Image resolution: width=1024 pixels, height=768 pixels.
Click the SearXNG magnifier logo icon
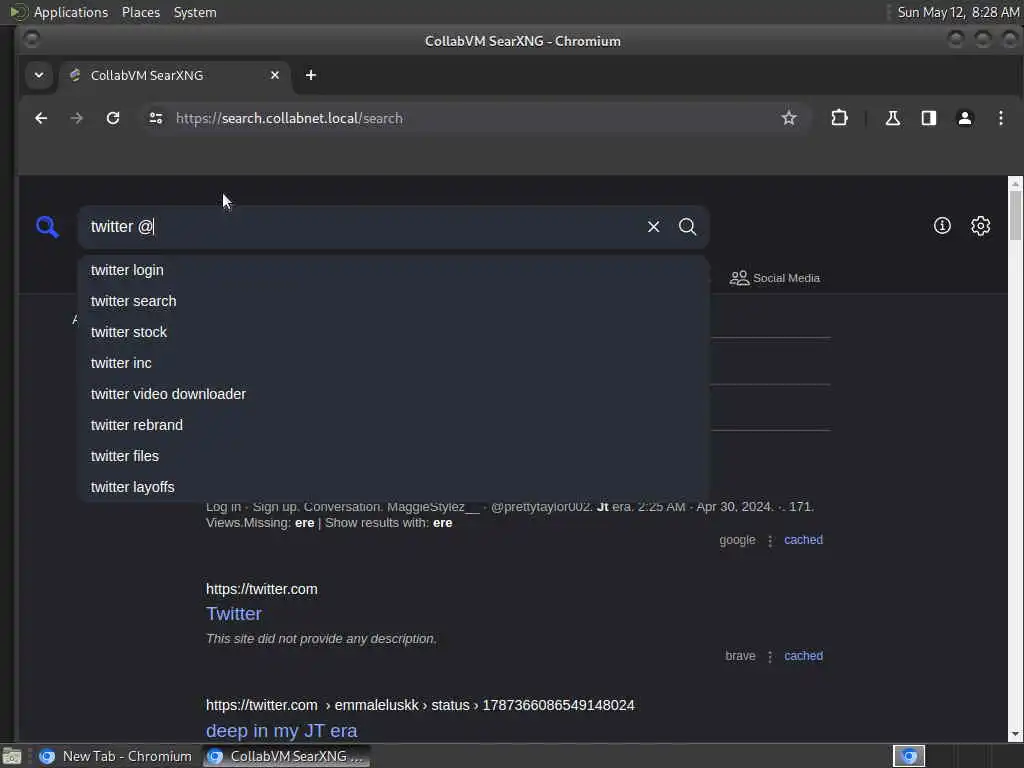[x=47, y=227]
